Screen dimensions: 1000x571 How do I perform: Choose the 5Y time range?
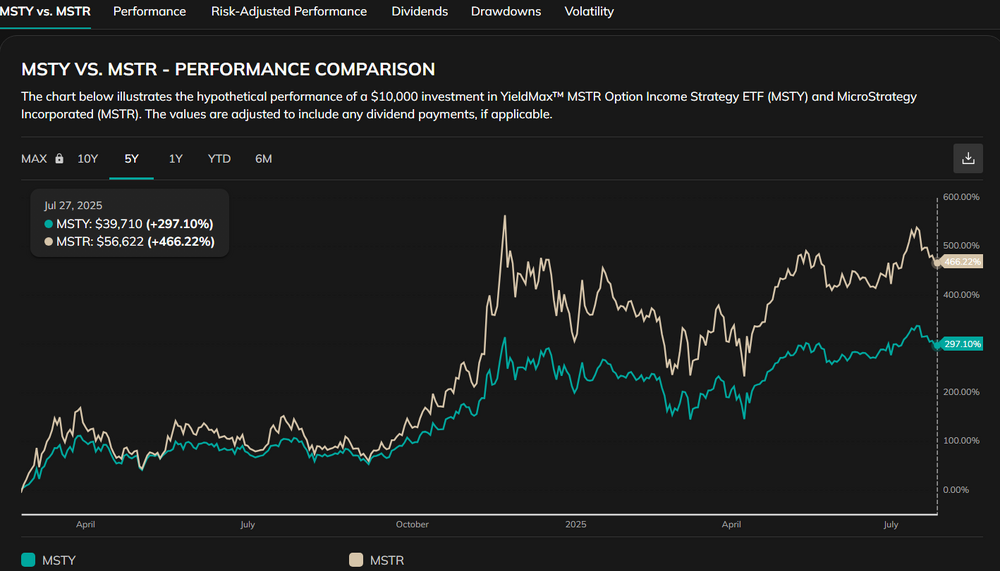[x=132, y=159]
